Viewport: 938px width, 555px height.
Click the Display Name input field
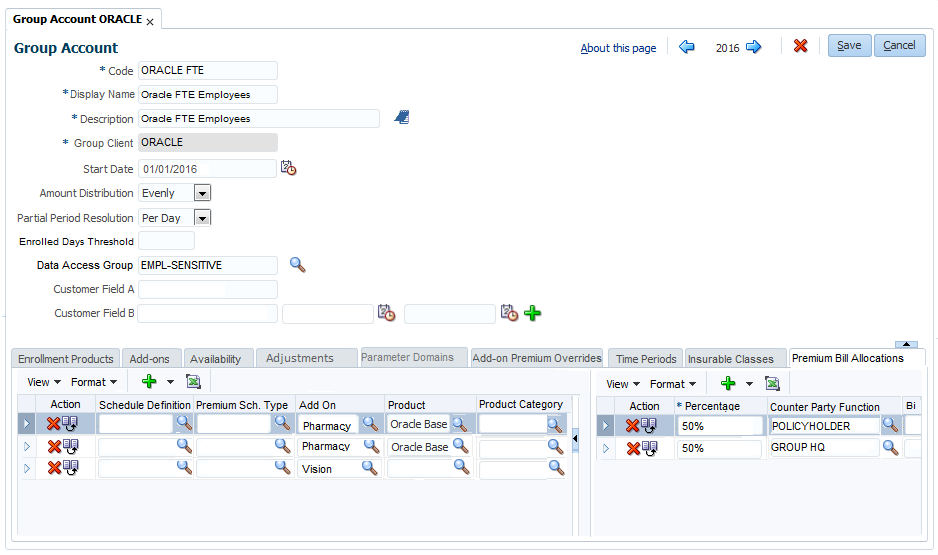pyautogui.click(x=208, y=94)
